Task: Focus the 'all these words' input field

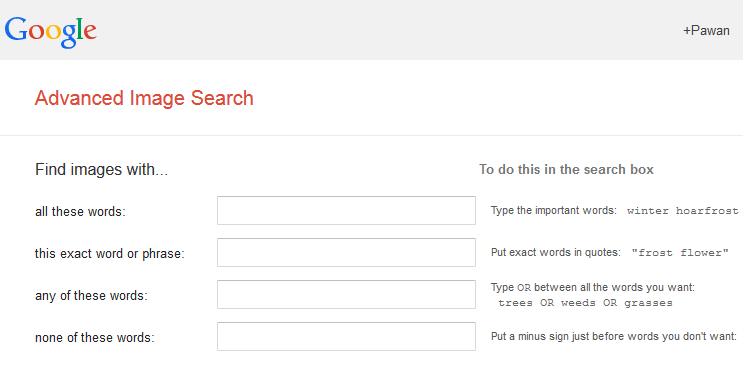Action: (x=346, y=210)
